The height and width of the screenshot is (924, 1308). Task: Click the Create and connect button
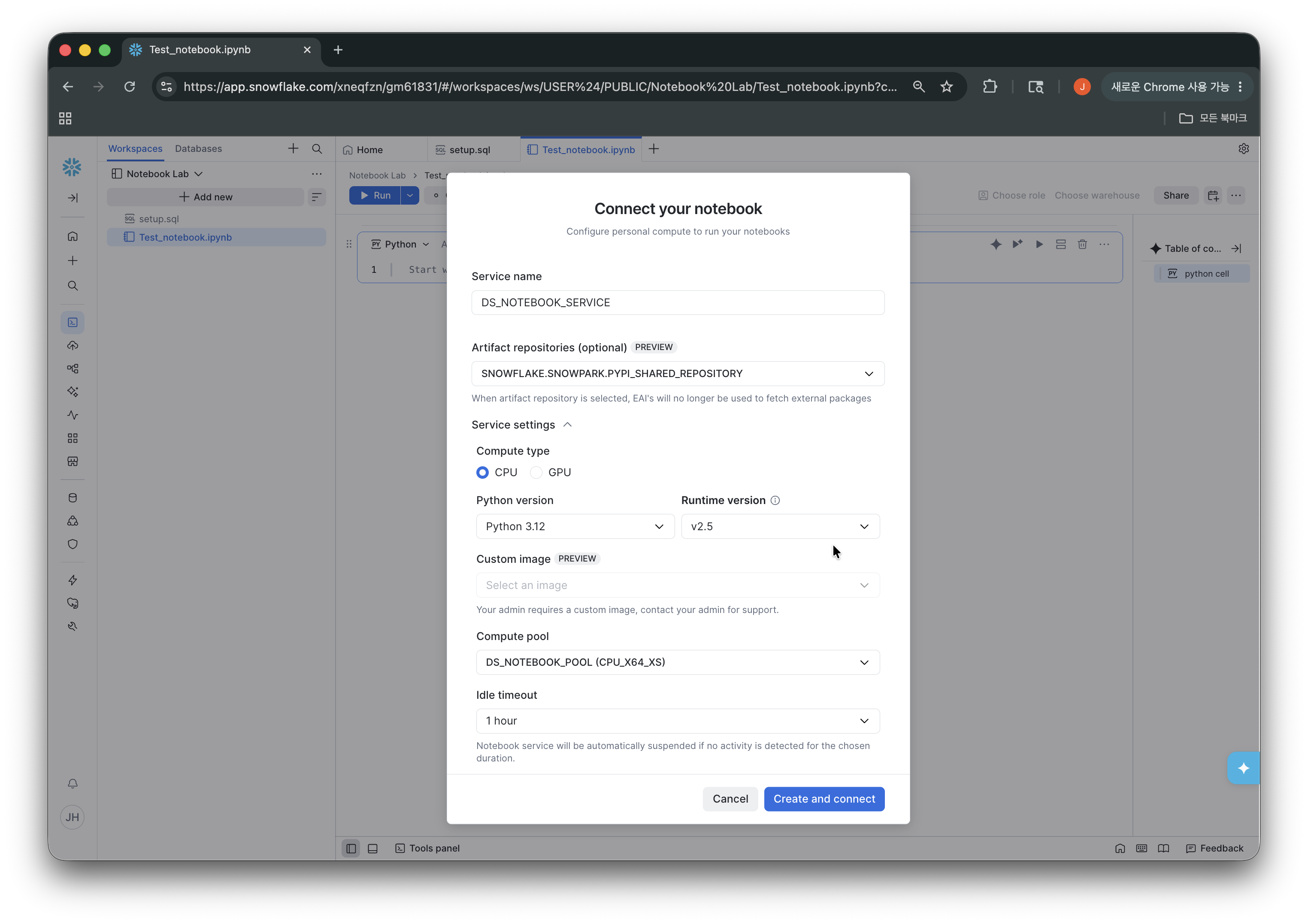pos(824,799)
